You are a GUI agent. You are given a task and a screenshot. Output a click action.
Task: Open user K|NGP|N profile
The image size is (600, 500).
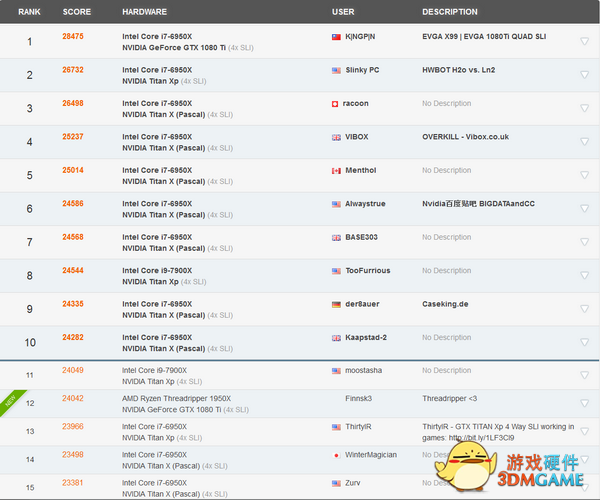click(x=360, y=37)
